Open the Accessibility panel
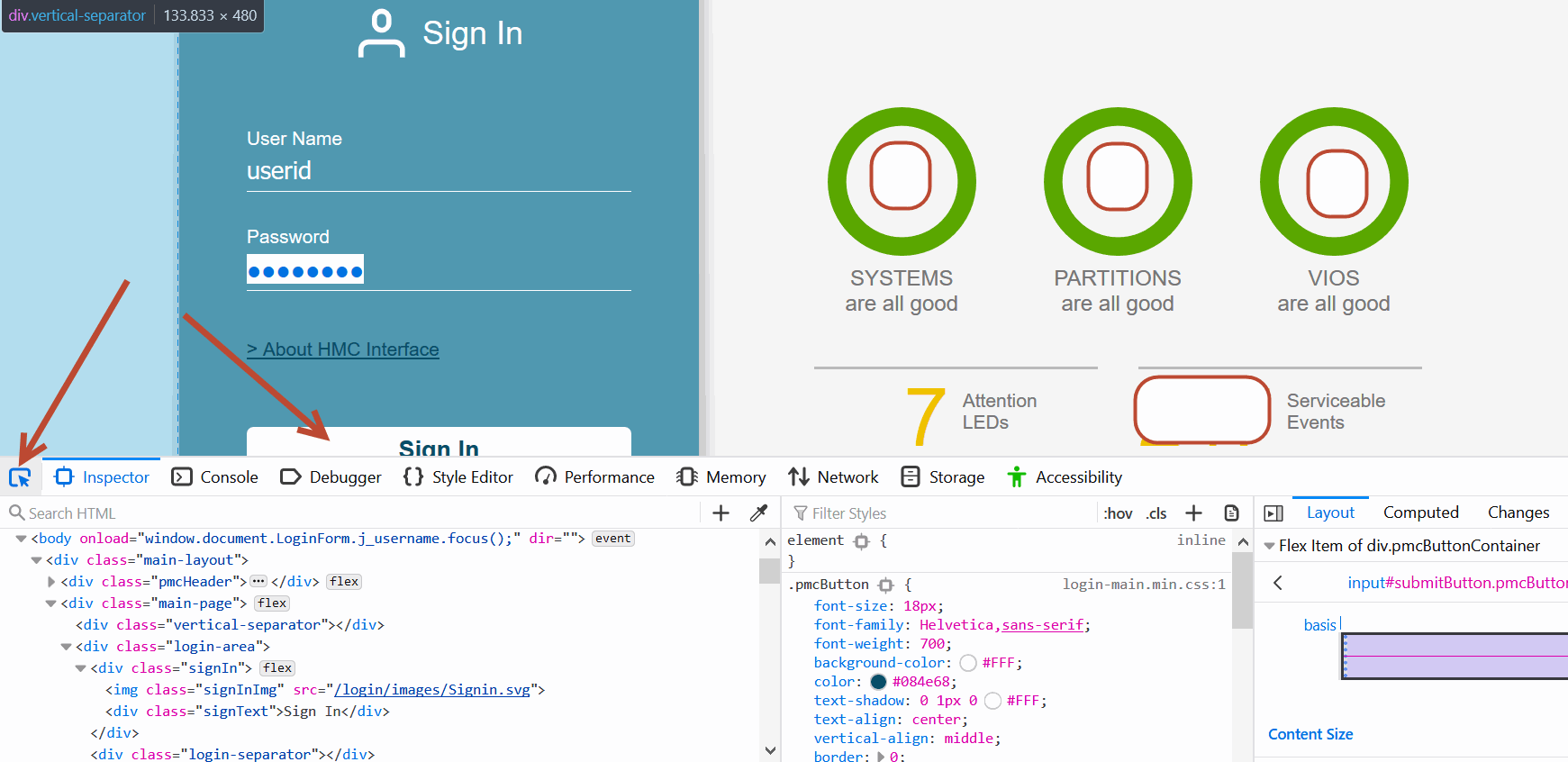 1065,477
